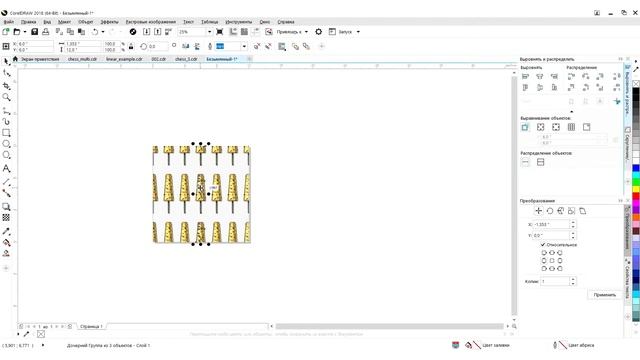640x360 pixels.
Task: Select top-left anchor point in Transformations grid
Action: pos(544,253)
